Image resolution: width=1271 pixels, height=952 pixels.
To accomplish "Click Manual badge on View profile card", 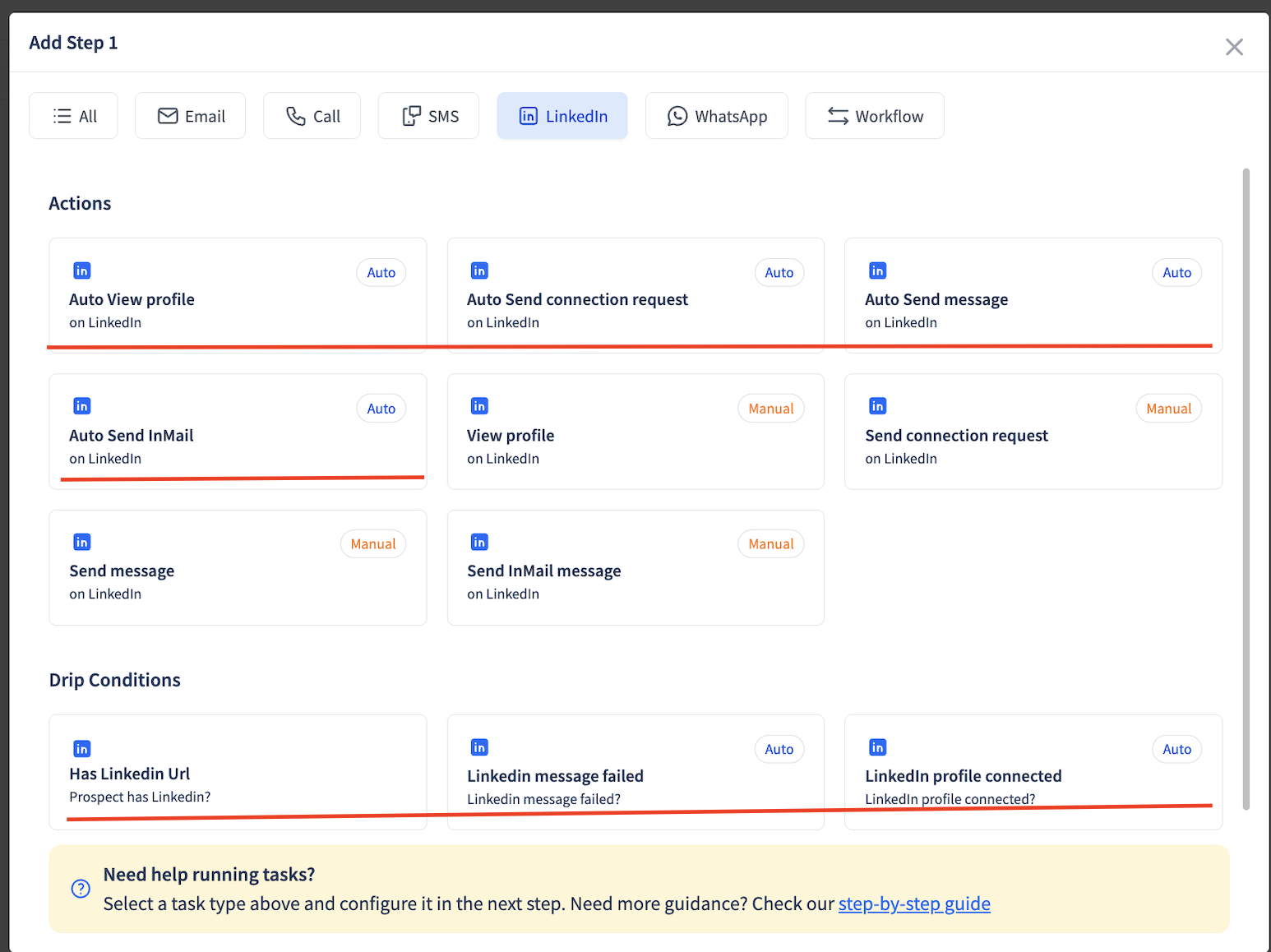I will tap(771, 409).
